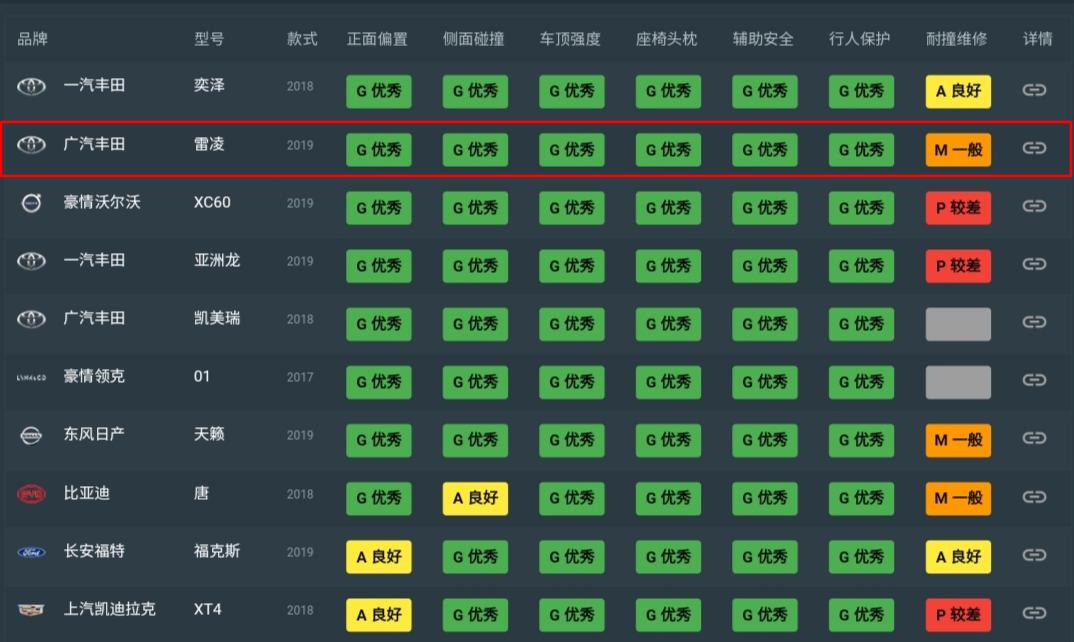Open the detail link icon for XT4

click(1037, 615)
